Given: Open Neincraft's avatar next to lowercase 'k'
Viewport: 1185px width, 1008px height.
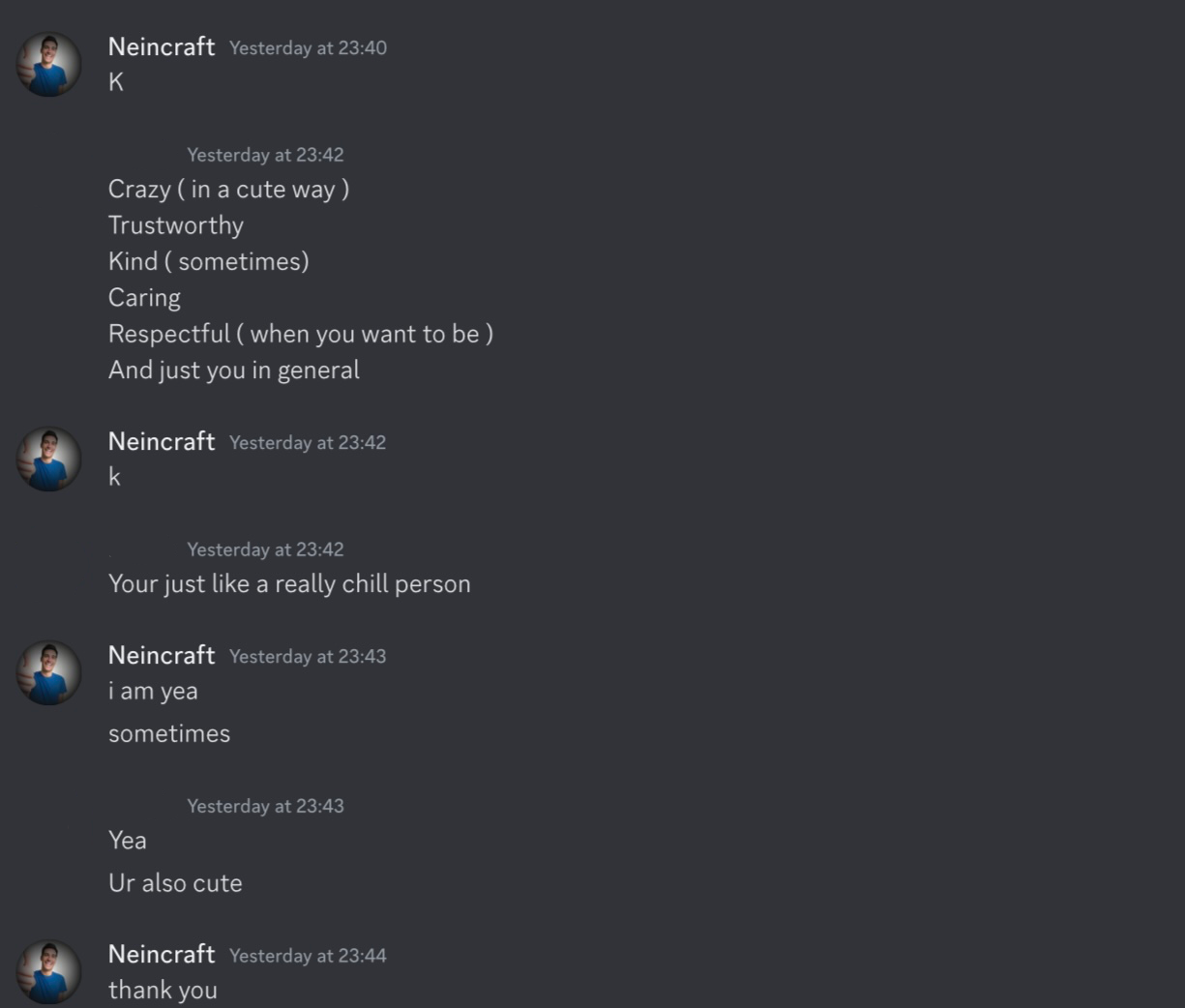Looking at the screenshot, I should [48, 460].
